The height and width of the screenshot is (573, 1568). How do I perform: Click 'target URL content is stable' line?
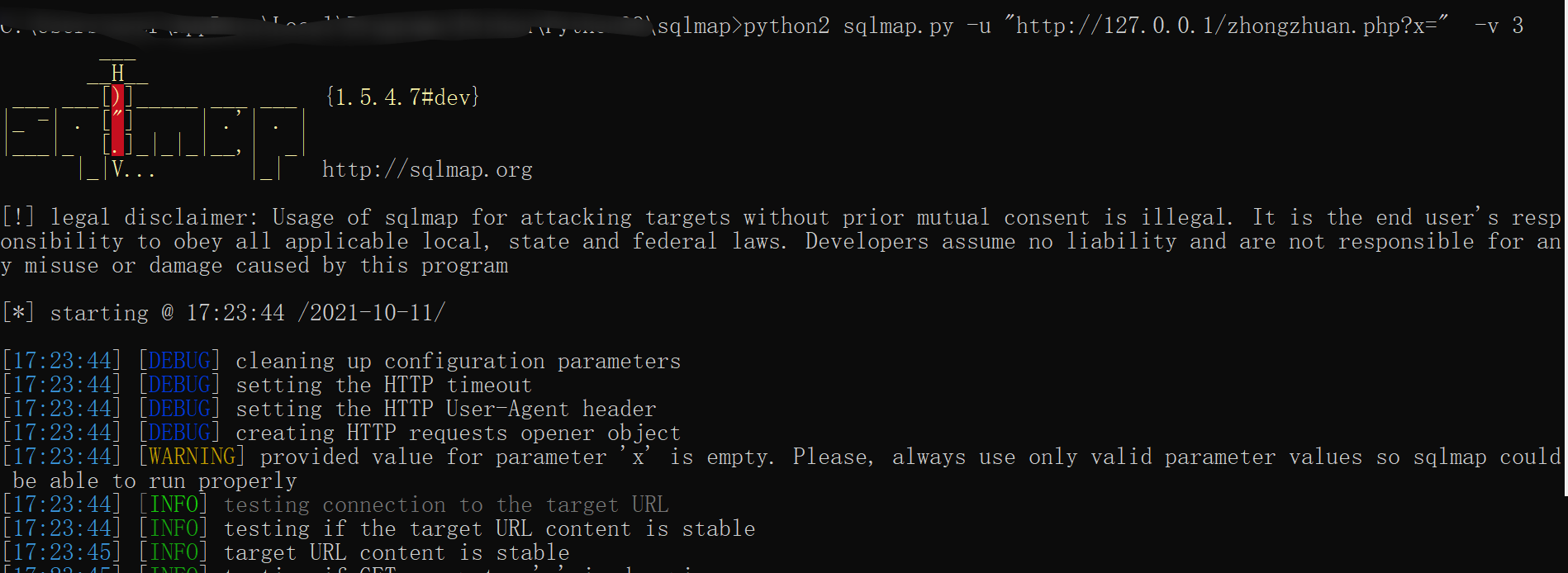point(397,552)
